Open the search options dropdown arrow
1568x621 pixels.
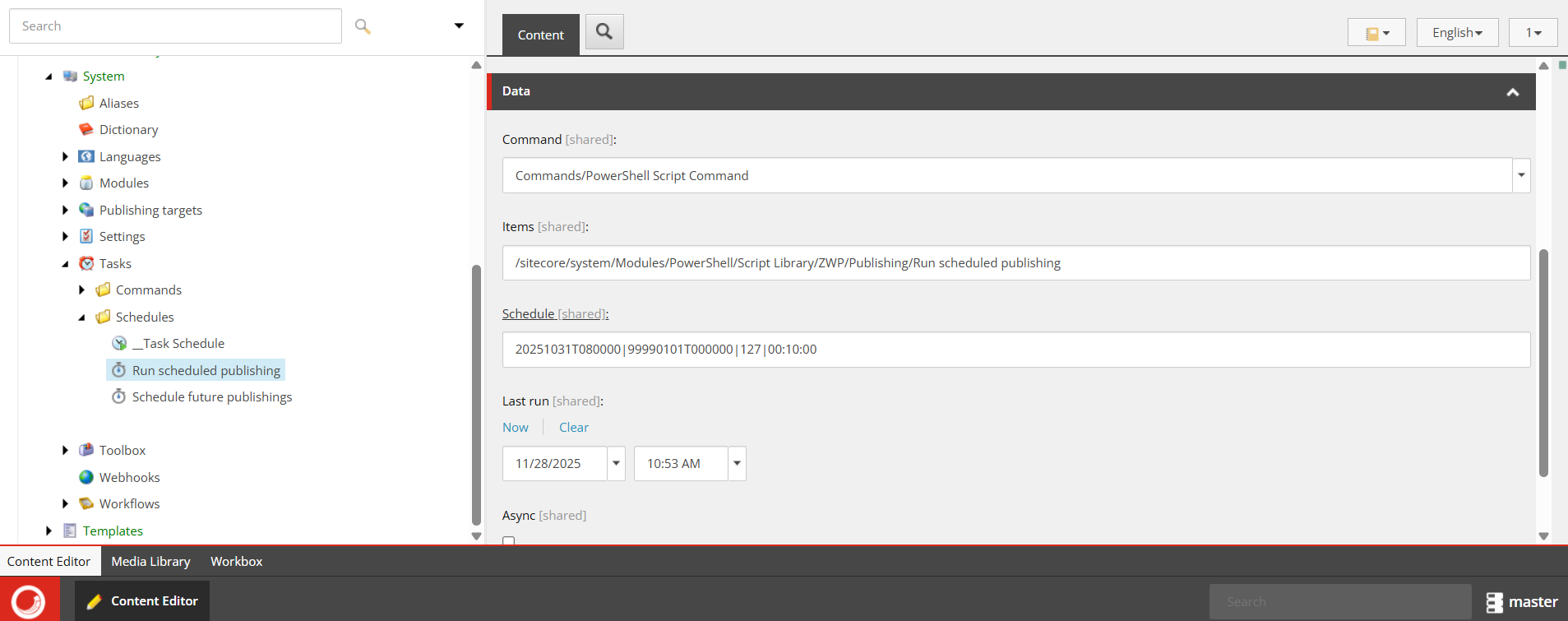[x=459, y=26]
